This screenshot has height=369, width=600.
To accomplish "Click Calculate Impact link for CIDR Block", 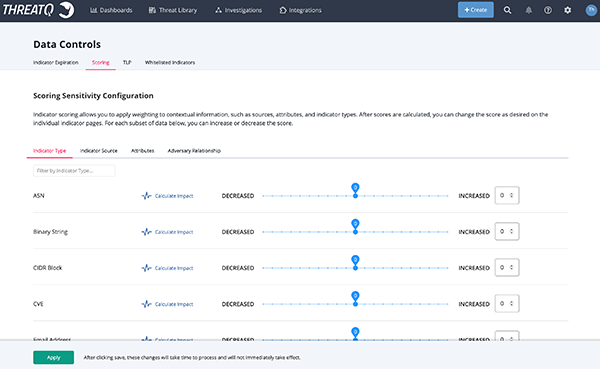I will [174, 268].
